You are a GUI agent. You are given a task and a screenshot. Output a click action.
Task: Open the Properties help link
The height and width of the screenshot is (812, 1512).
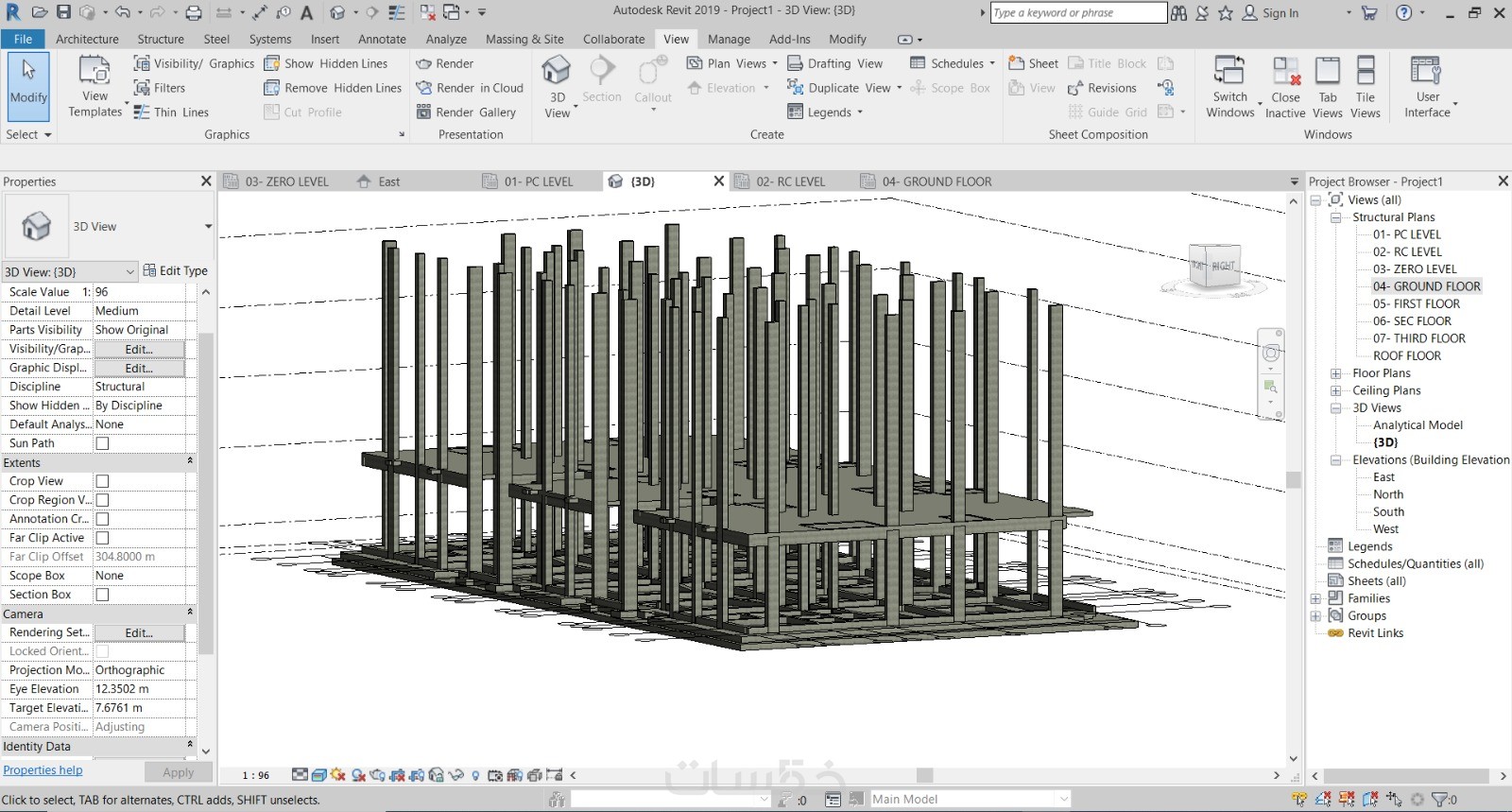point(43,770)
